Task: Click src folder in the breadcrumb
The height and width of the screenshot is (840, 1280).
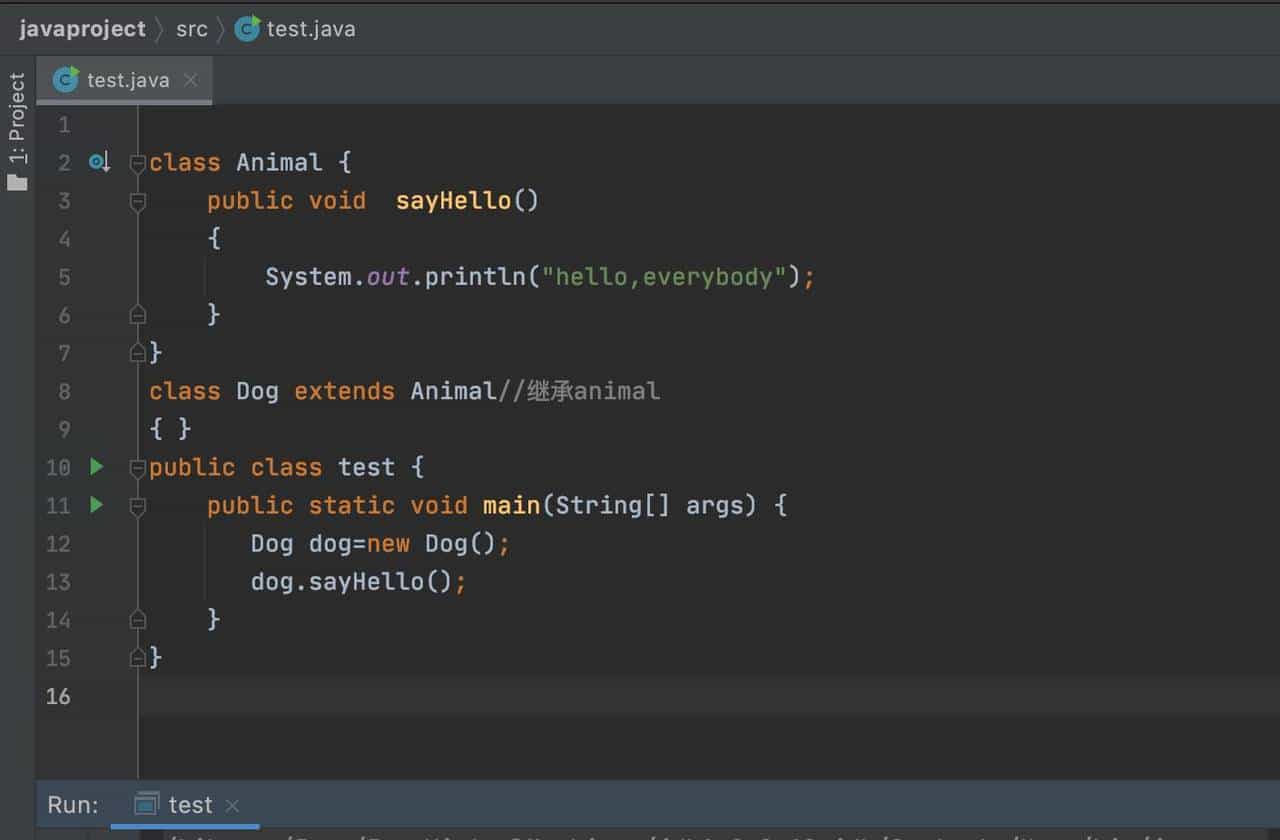Action: [x=191, y=29]
